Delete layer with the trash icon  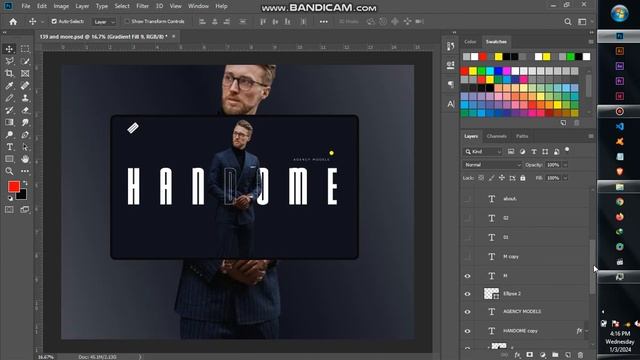coord(580,355)
